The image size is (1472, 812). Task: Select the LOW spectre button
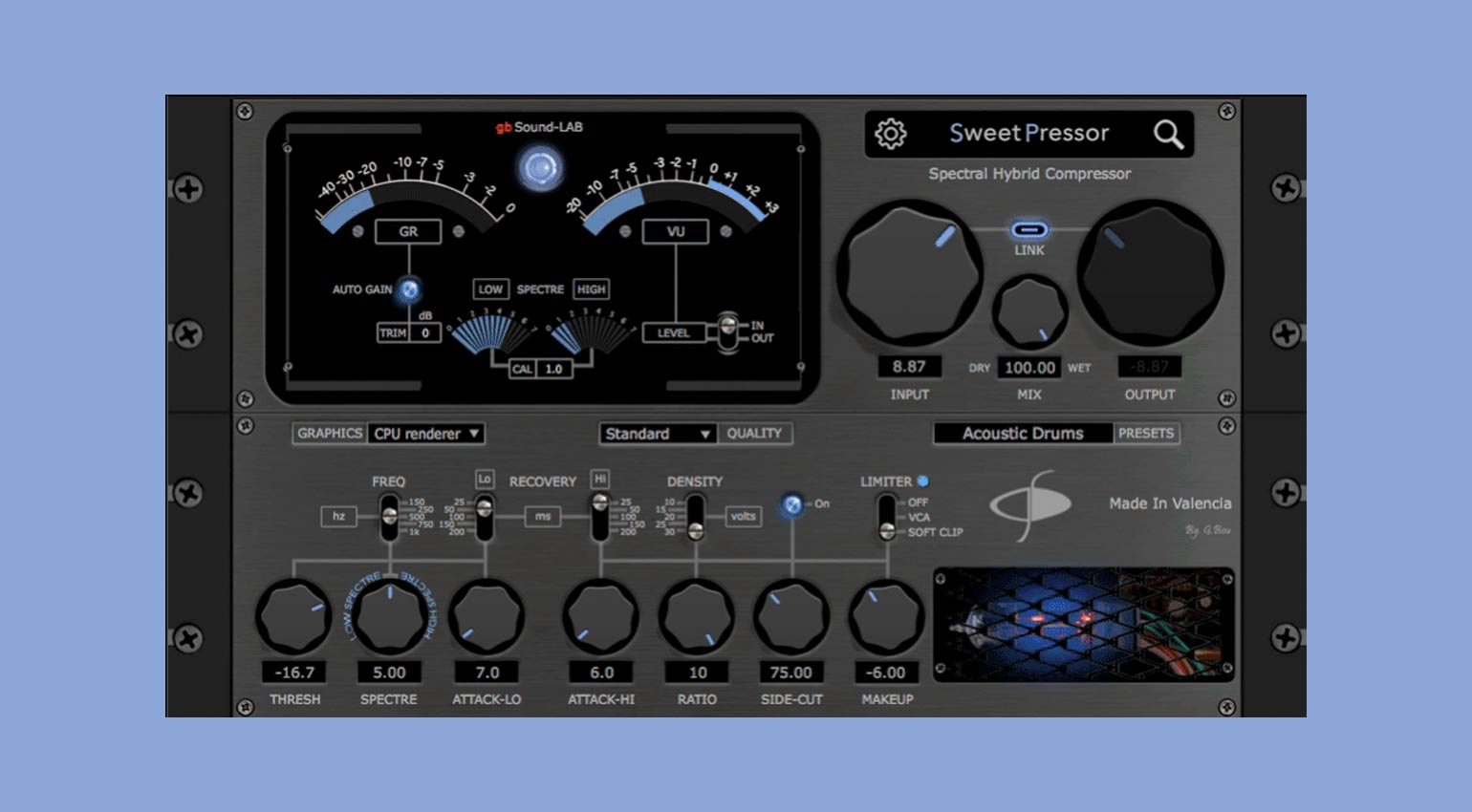(490, 289)
